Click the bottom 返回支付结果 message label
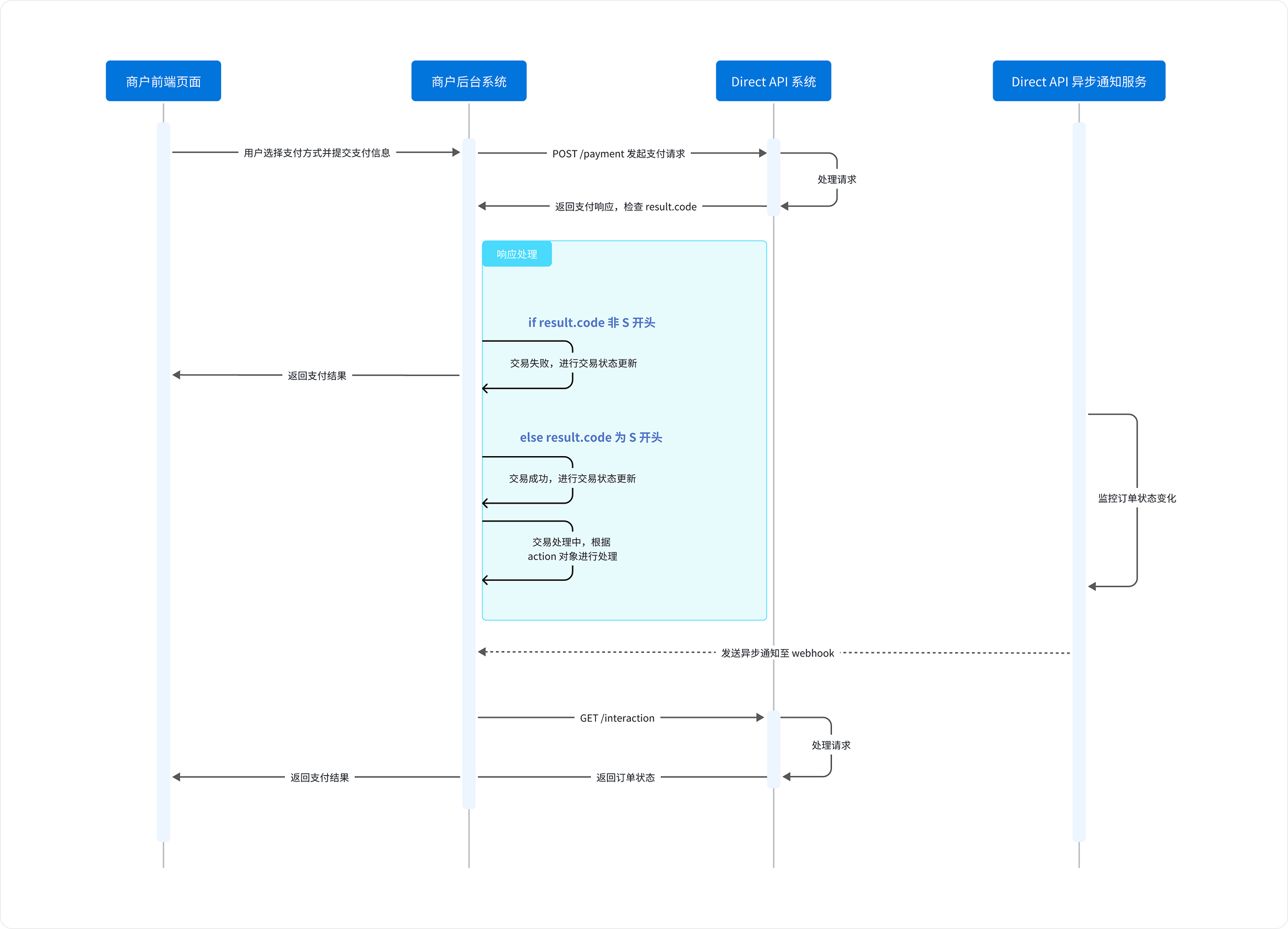The height and width of the screenshot is (929, 1288). tap(319, 778)
